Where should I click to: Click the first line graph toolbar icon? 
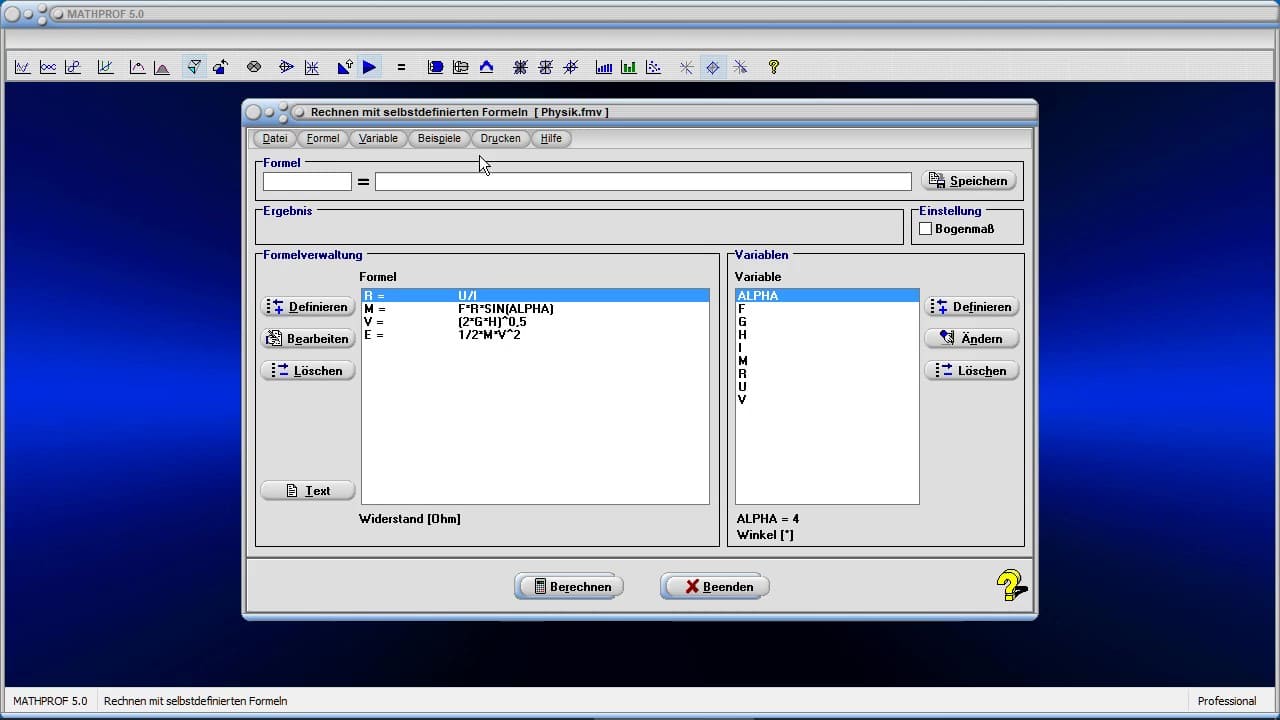tap(22, 68)
